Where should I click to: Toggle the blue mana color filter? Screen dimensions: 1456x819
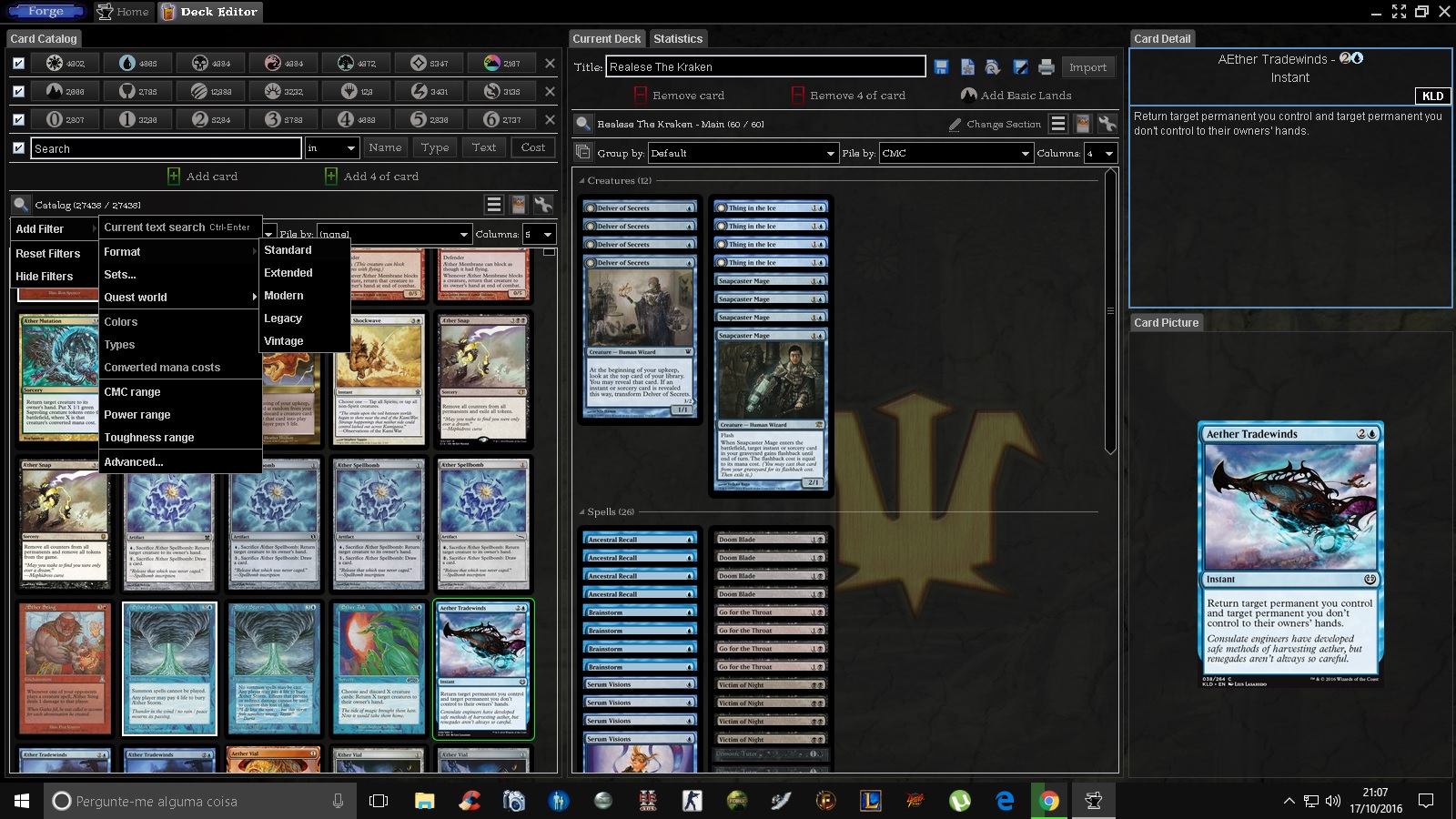(x=138, y=63)
